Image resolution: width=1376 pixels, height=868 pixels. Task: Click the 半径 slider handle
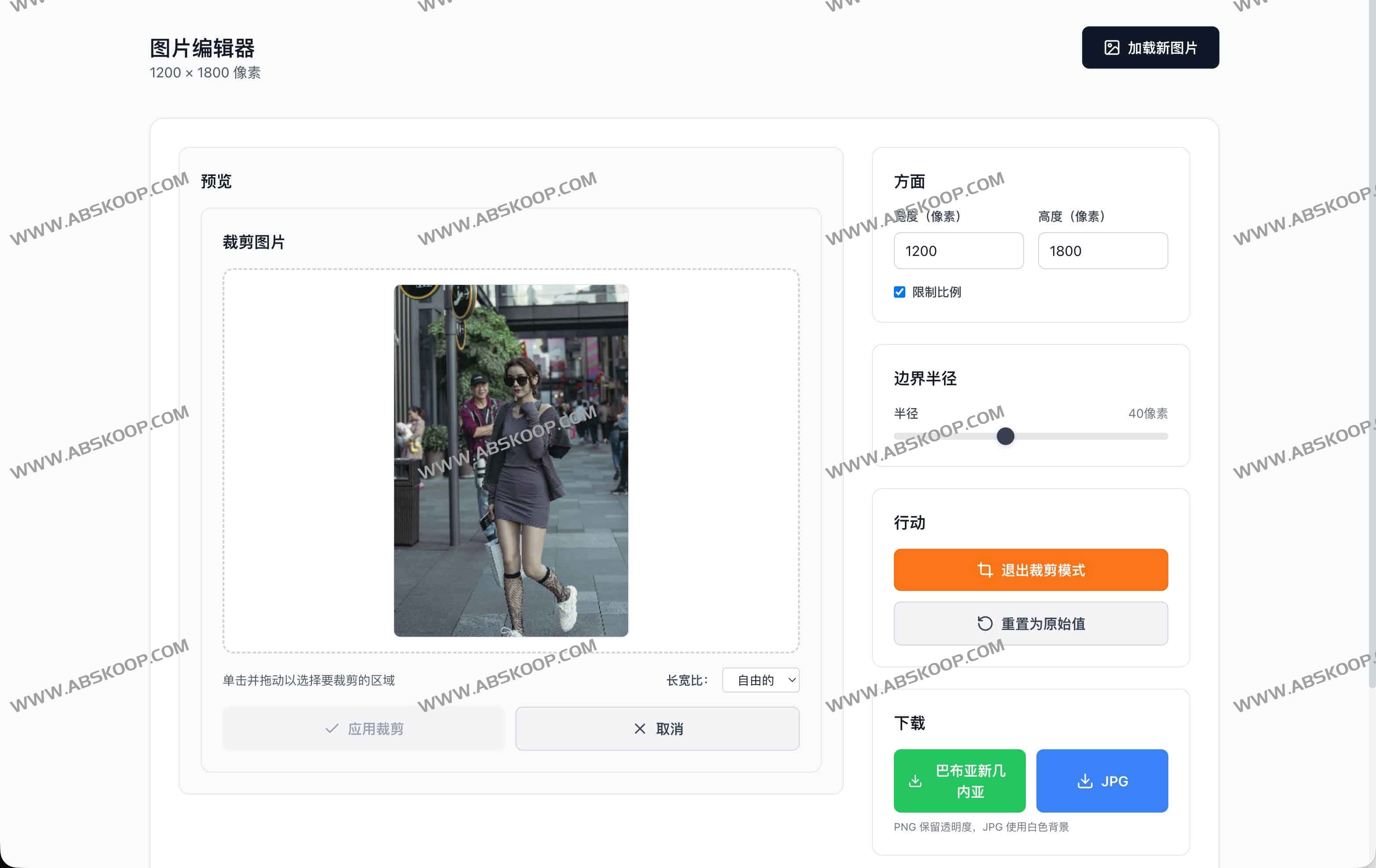(1005, 436)
